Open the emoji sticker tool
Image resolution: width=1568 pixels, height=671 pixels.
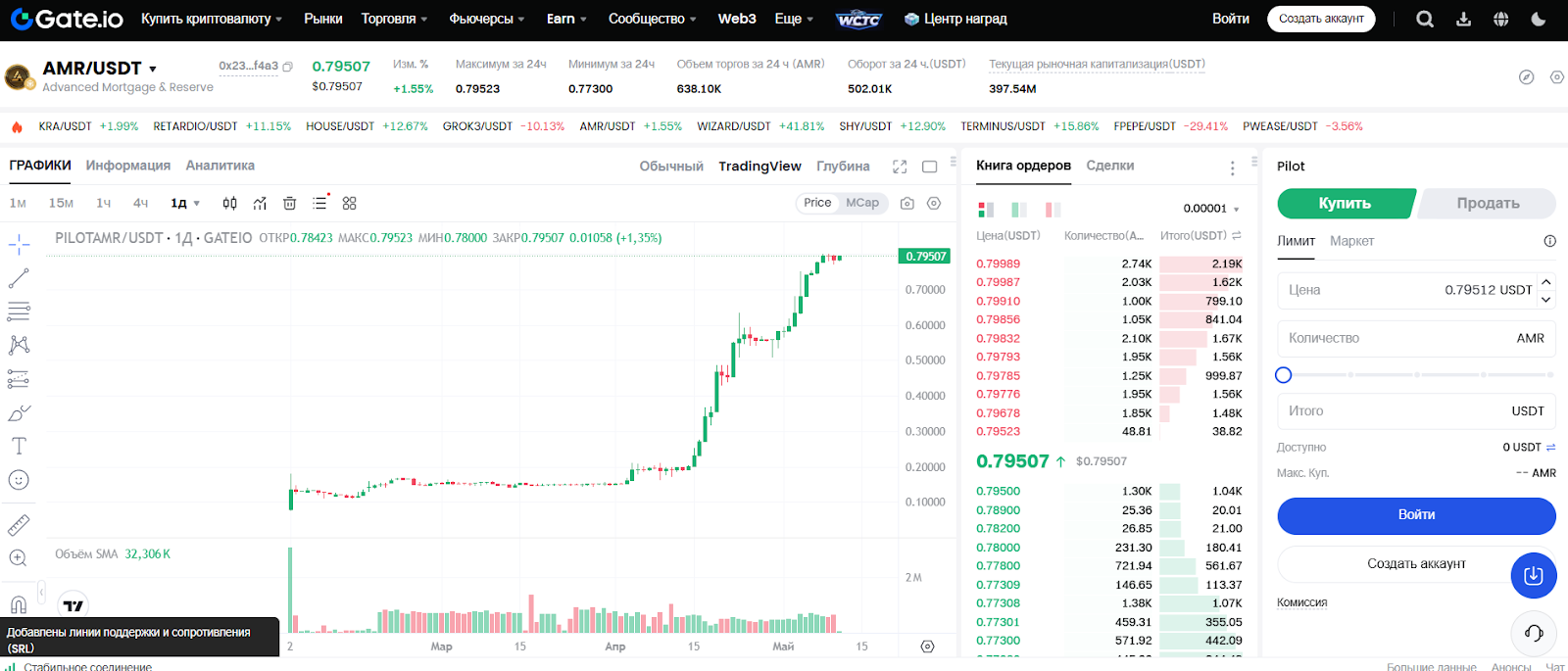pos(19,480)
